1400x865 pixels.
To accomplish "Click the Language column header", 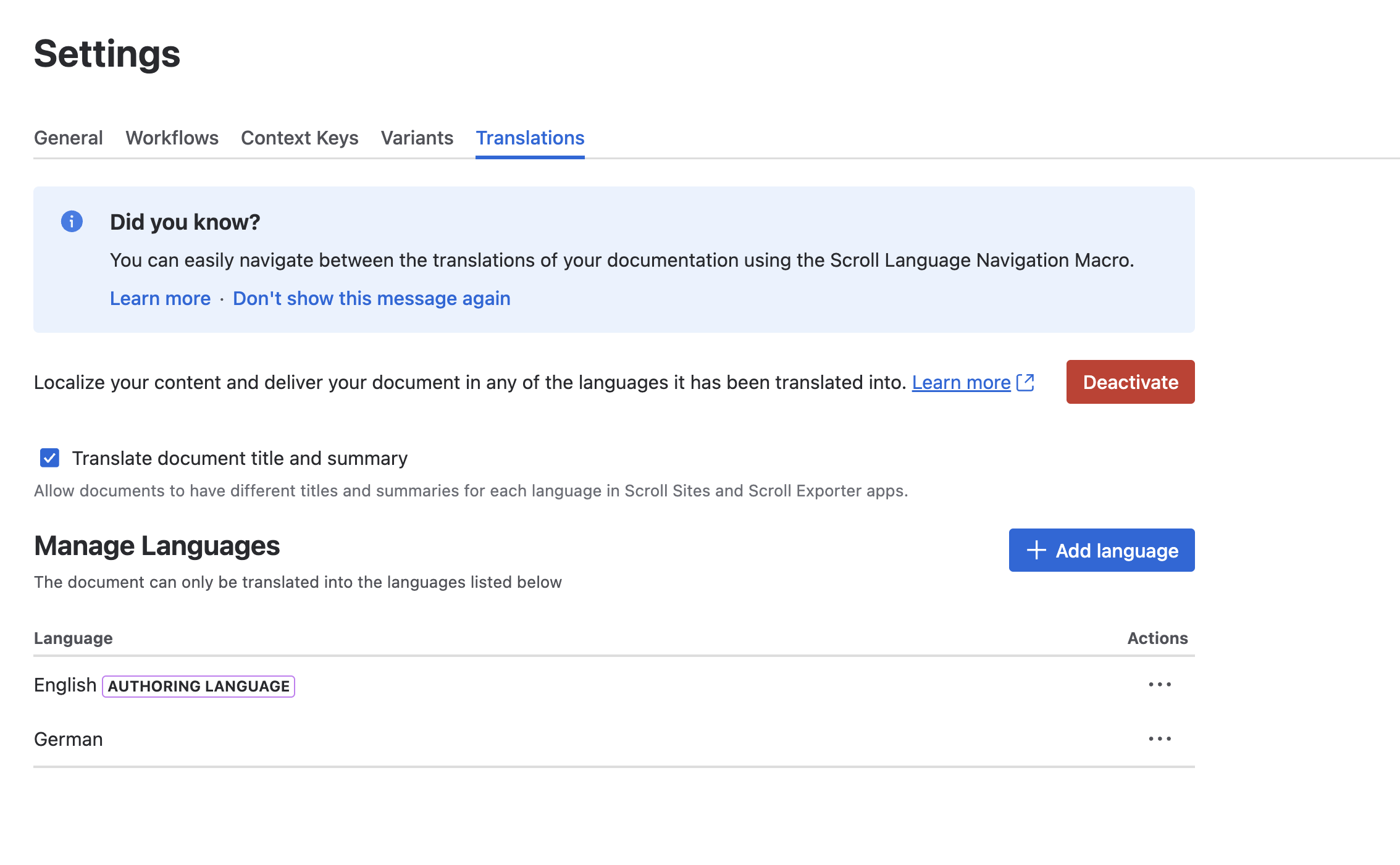I will pos(73,638).
